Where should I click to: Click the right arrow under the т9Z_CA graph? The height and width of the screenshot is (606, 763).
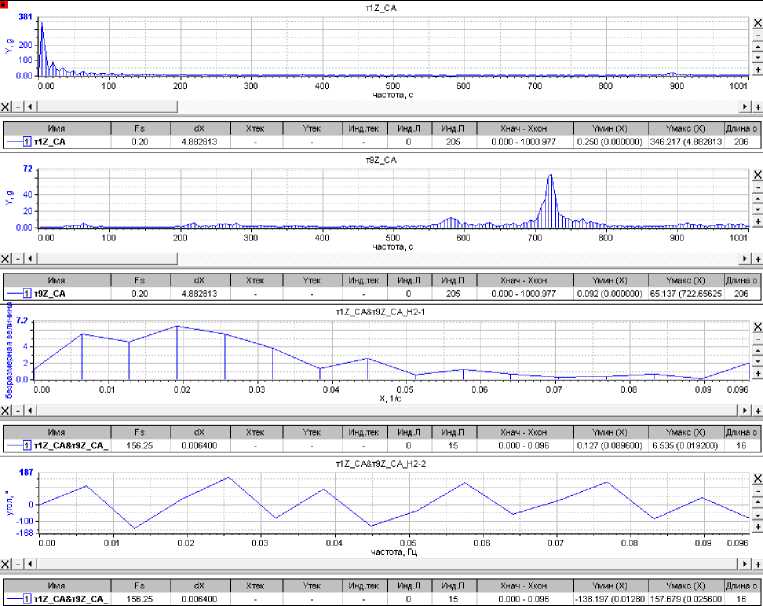[745, 258]
